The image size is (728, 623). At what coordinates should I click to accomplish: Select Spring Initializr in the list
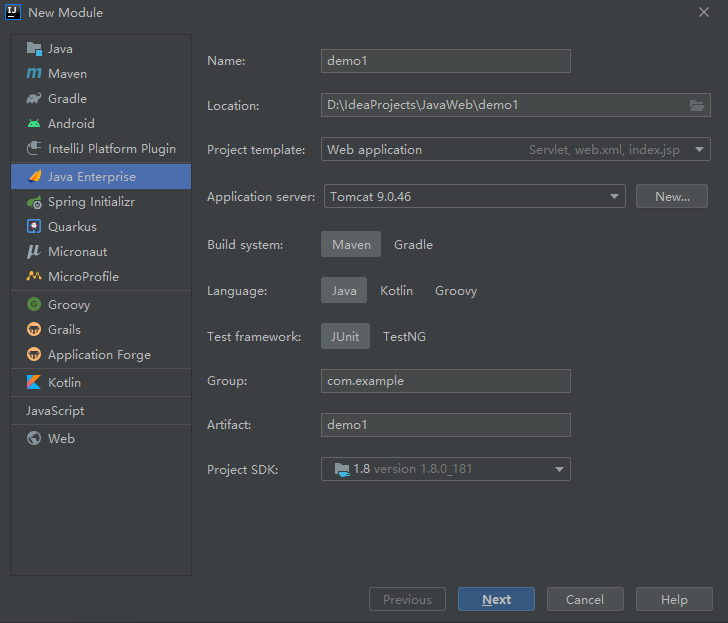pos(101,202)
